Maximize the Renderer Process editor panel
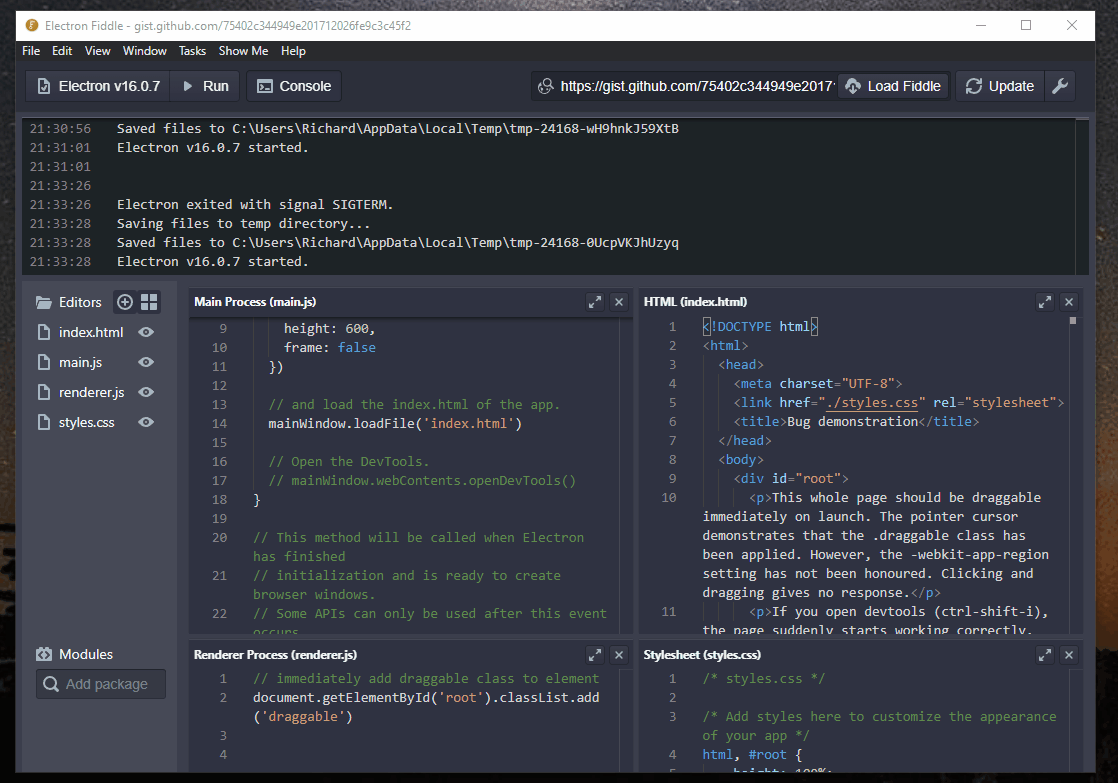Image resolution: width=1118 pixels, height=783 pixels. [x=595, y=655]
